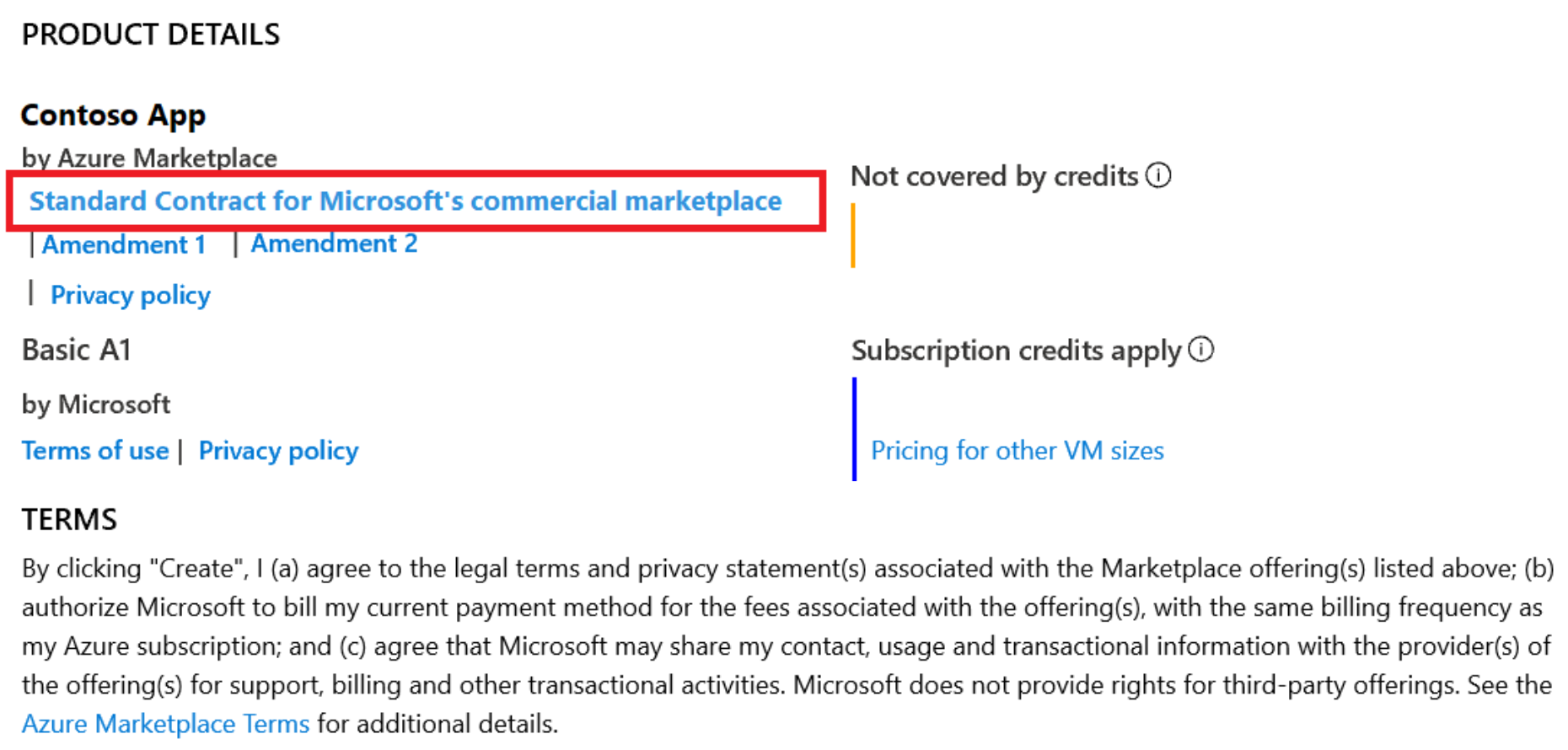Screen dimensions: 1568x750
Task: Open Contoso App Privacy policy link
Action: click(131, 295)
